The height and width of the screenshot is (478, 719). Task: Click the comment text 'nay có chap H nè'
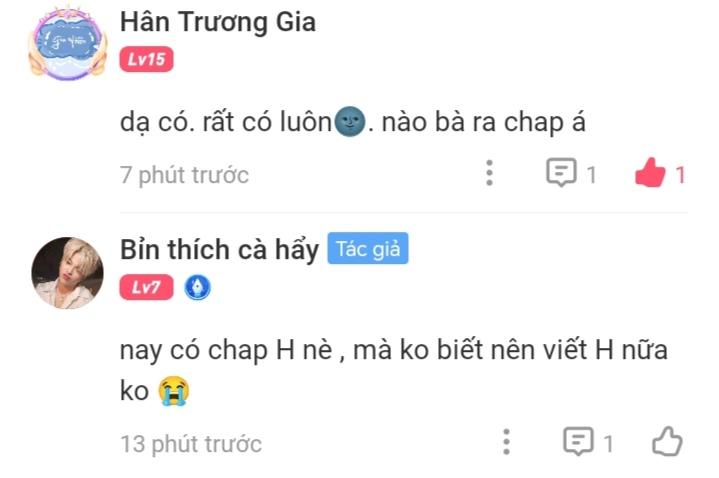[226, 350]
